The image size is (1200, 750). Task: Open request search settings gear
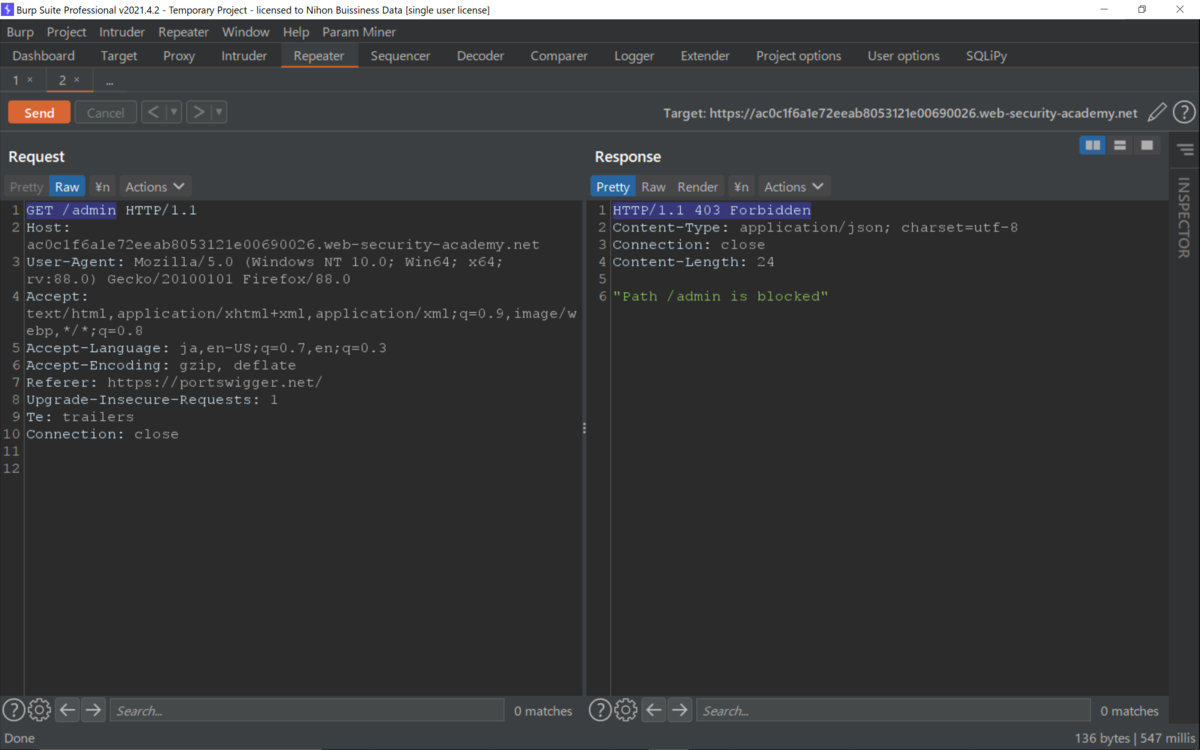(39, 710)
